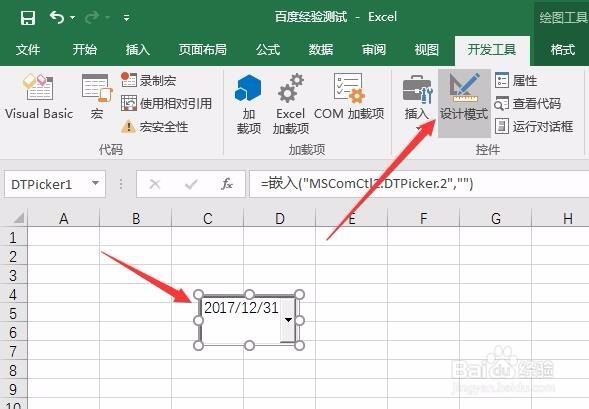
Task: Select column D header
Action: tap(280, 218)
